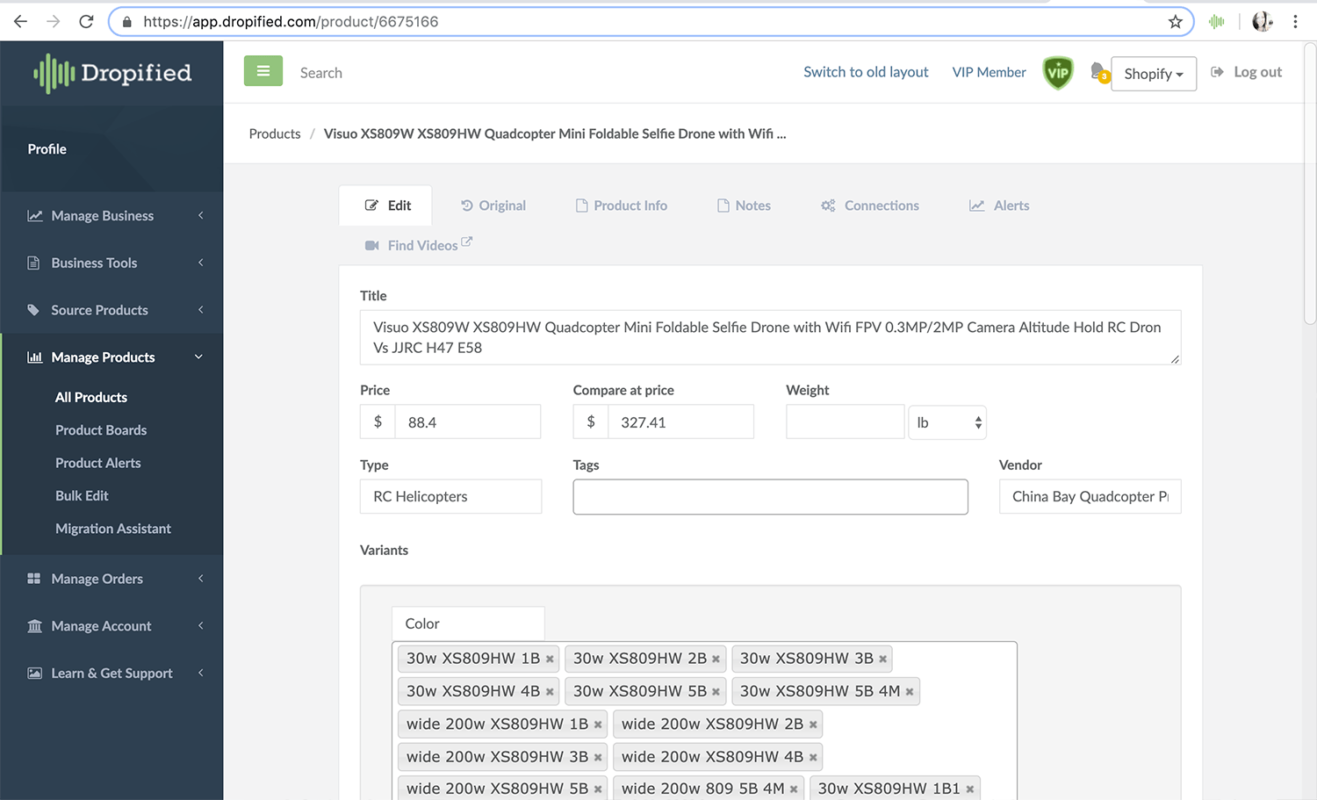Open Bulk Edit in sidebar

click(x=82, y=496)
